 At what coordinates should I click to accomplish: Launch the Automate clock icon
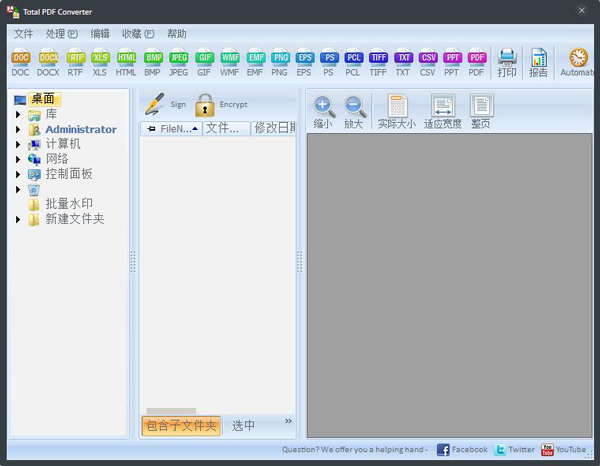[577, 62]
